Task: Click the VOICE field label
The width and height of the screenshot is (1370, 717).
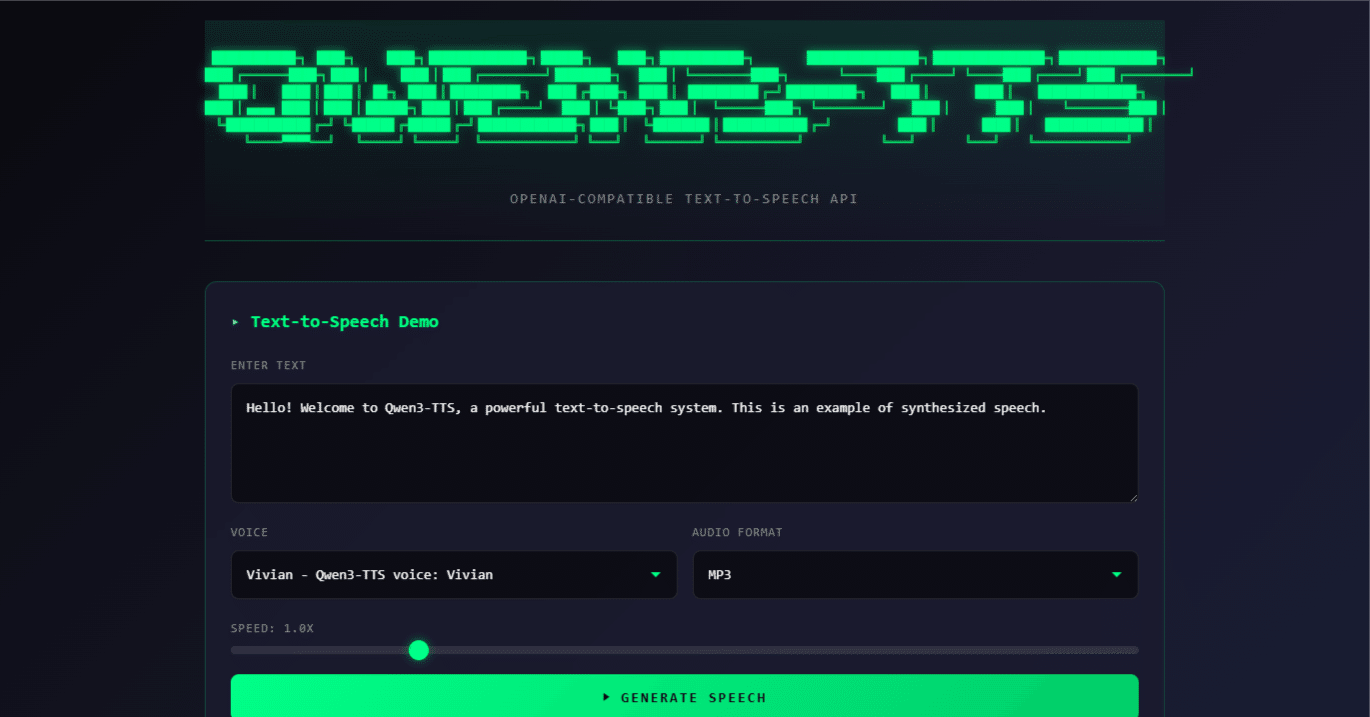Action: [x=249, y=533]
